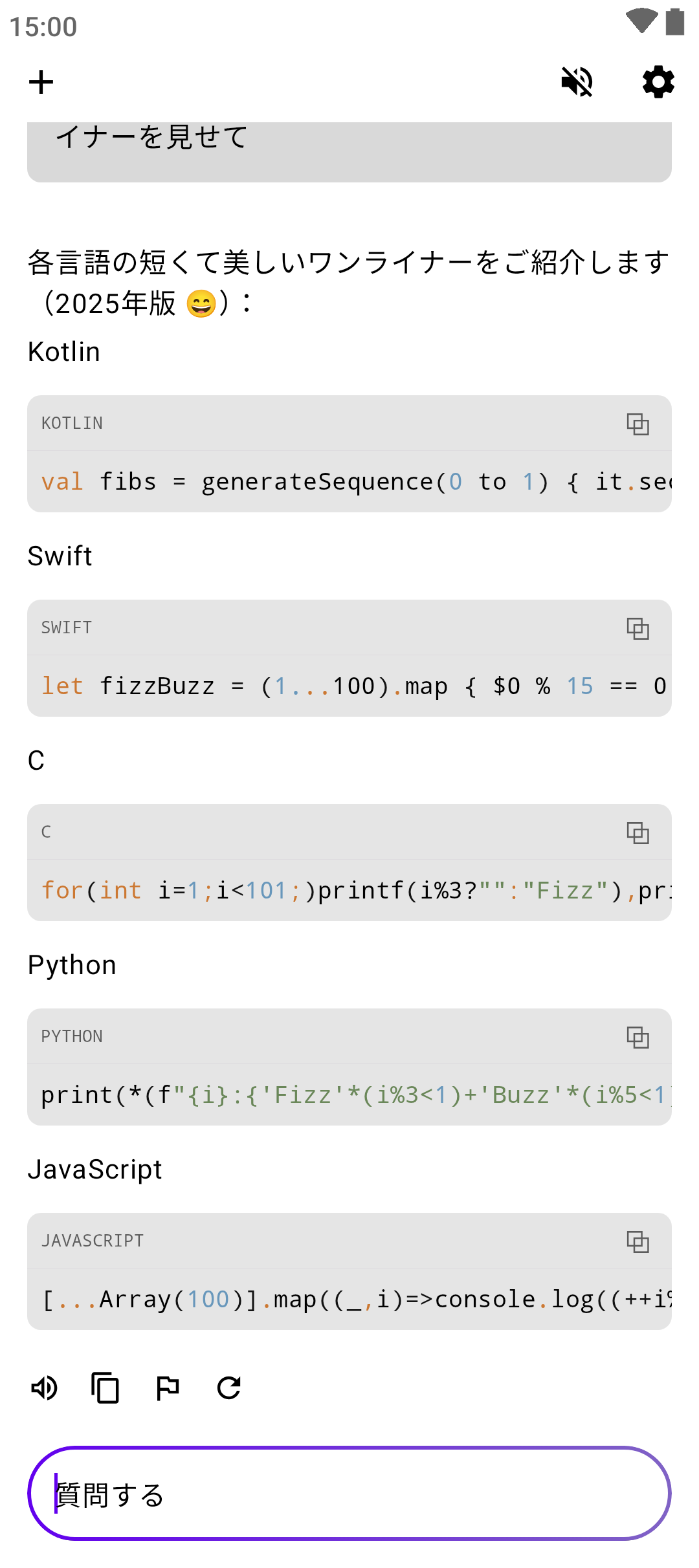
Task: Toggle the muted speaker icon
Action: tap(577, 82)
